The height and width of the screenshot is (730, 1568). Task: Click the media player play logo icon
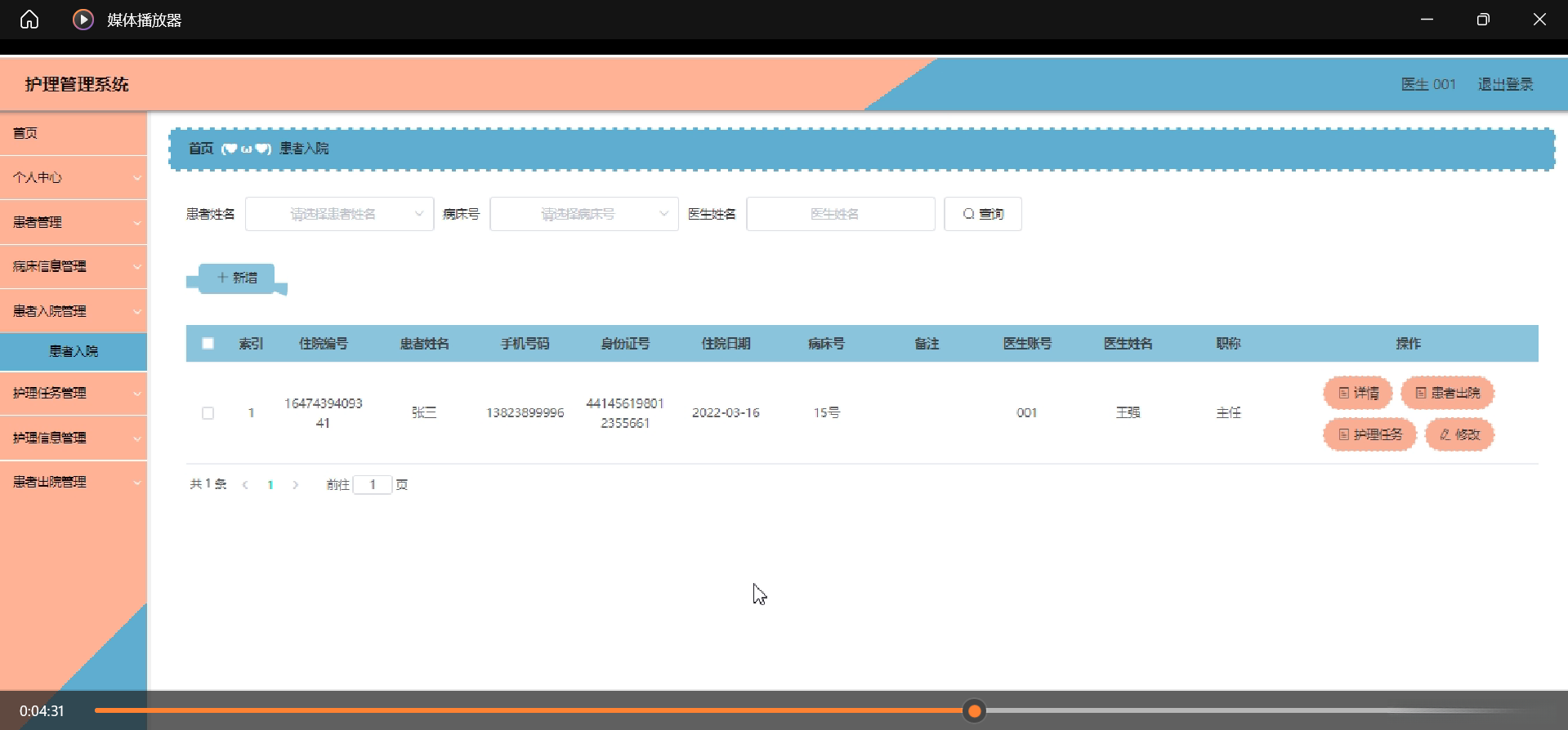pos(83,20)
